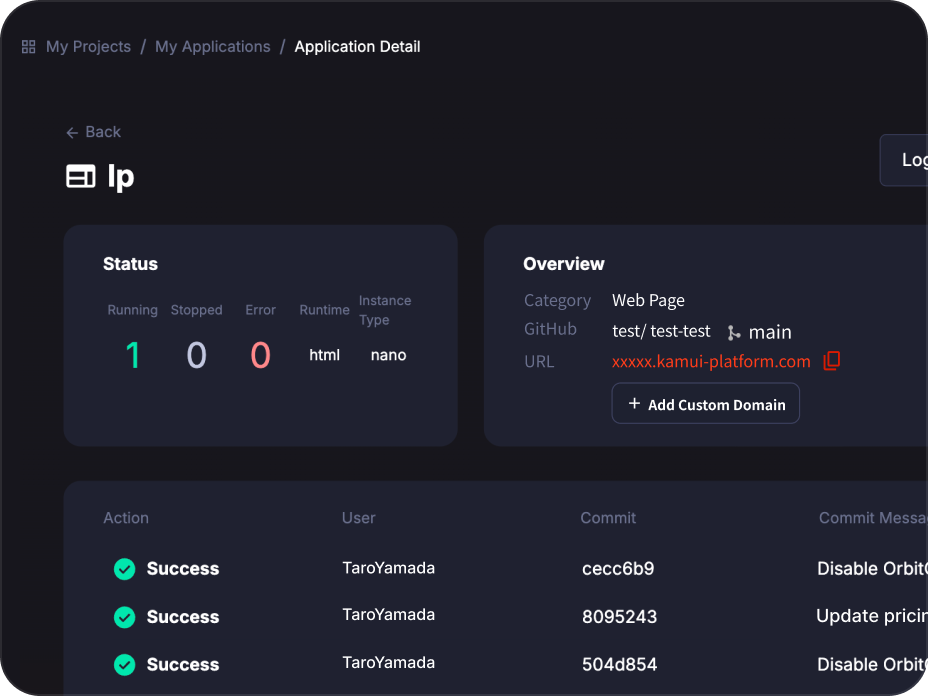Screen dimensions: 928x696
Task: Open the xxxxx.kamui-platform.com URL link
Action: tap(711, 361)
